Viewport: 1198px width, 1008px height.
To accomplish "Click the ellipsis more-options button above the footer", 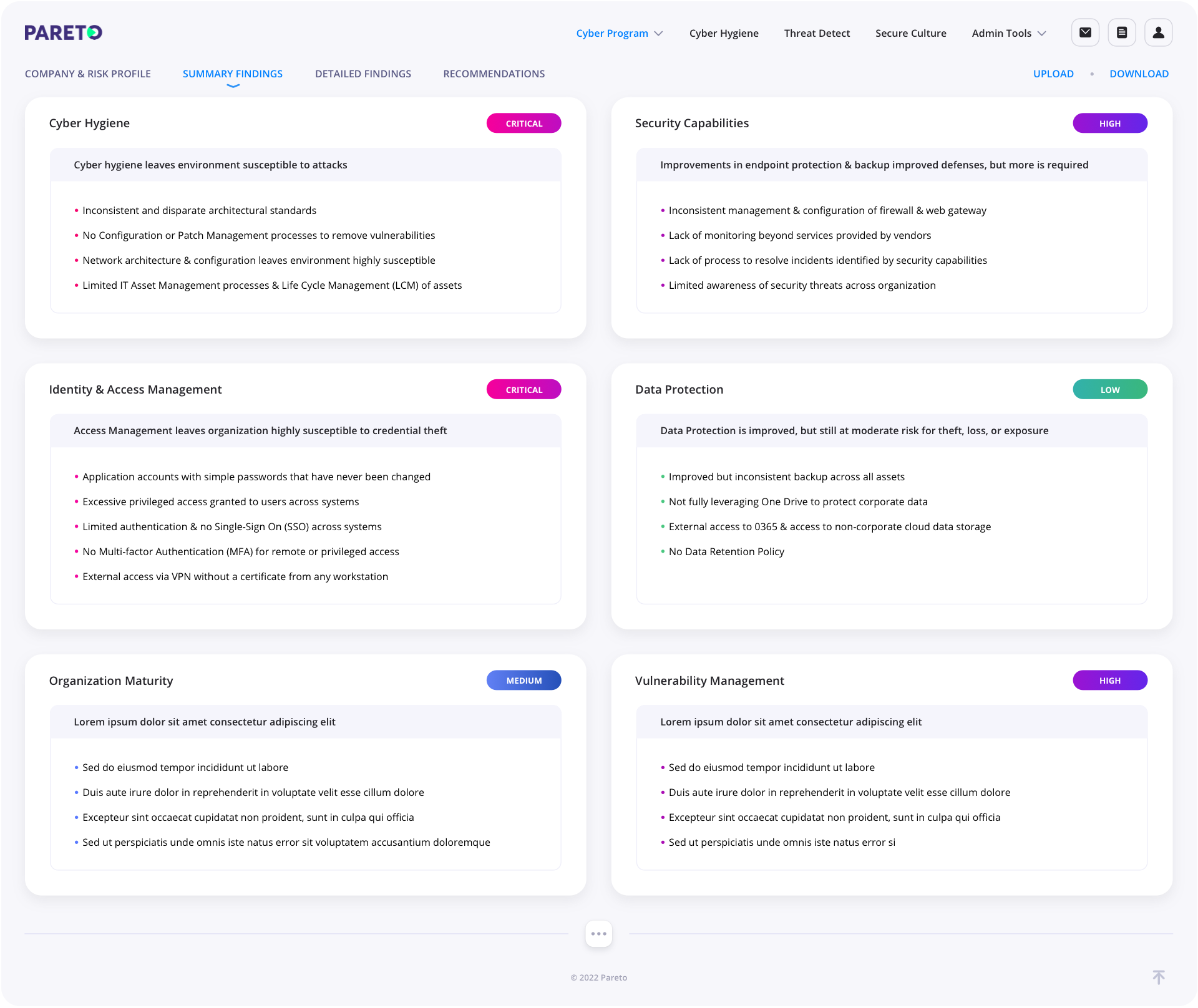I will click(x=598, y=933).
